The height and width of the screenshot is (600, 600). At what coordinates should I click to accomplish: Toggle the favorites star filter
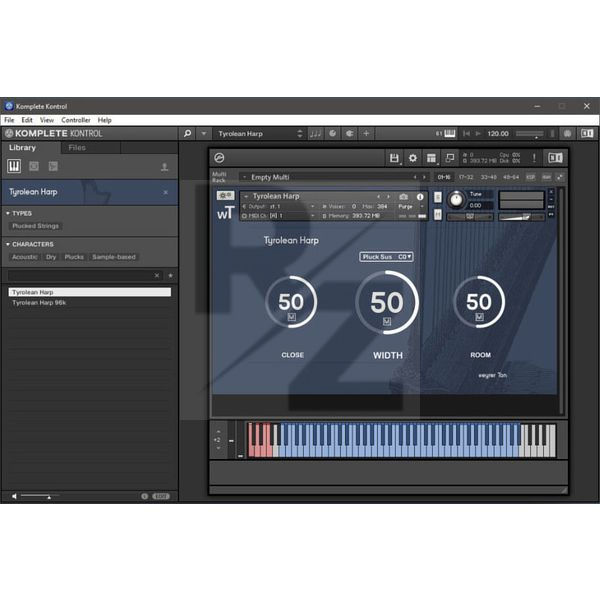click(x=171, y=276)
